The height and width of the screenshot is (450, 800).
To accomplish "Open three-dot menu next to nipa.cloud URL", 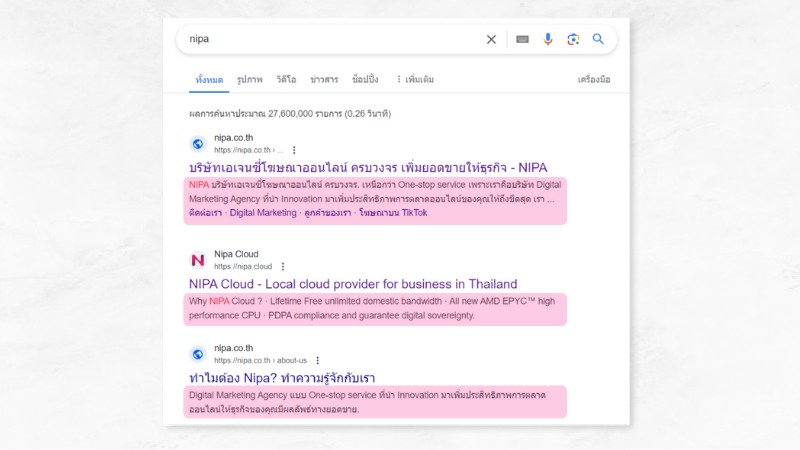I will click(x=283, y=266).
